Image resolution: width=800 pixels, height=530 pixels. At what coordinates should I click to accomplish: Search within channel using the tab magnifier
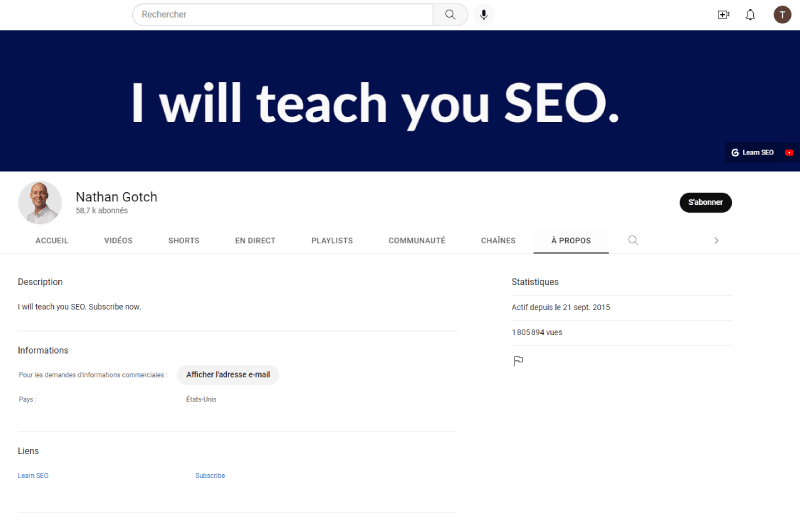[633, 240]
